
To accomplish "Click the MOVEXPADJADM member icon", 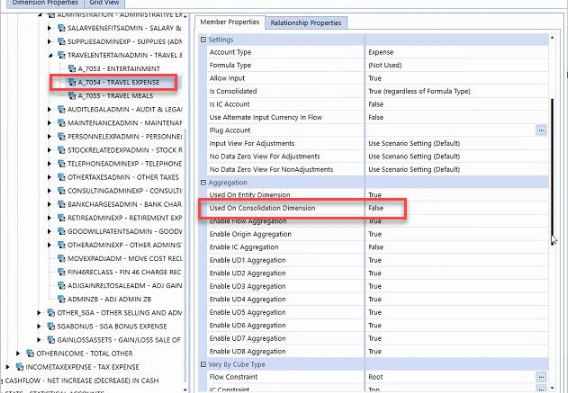I will (62, 259).
